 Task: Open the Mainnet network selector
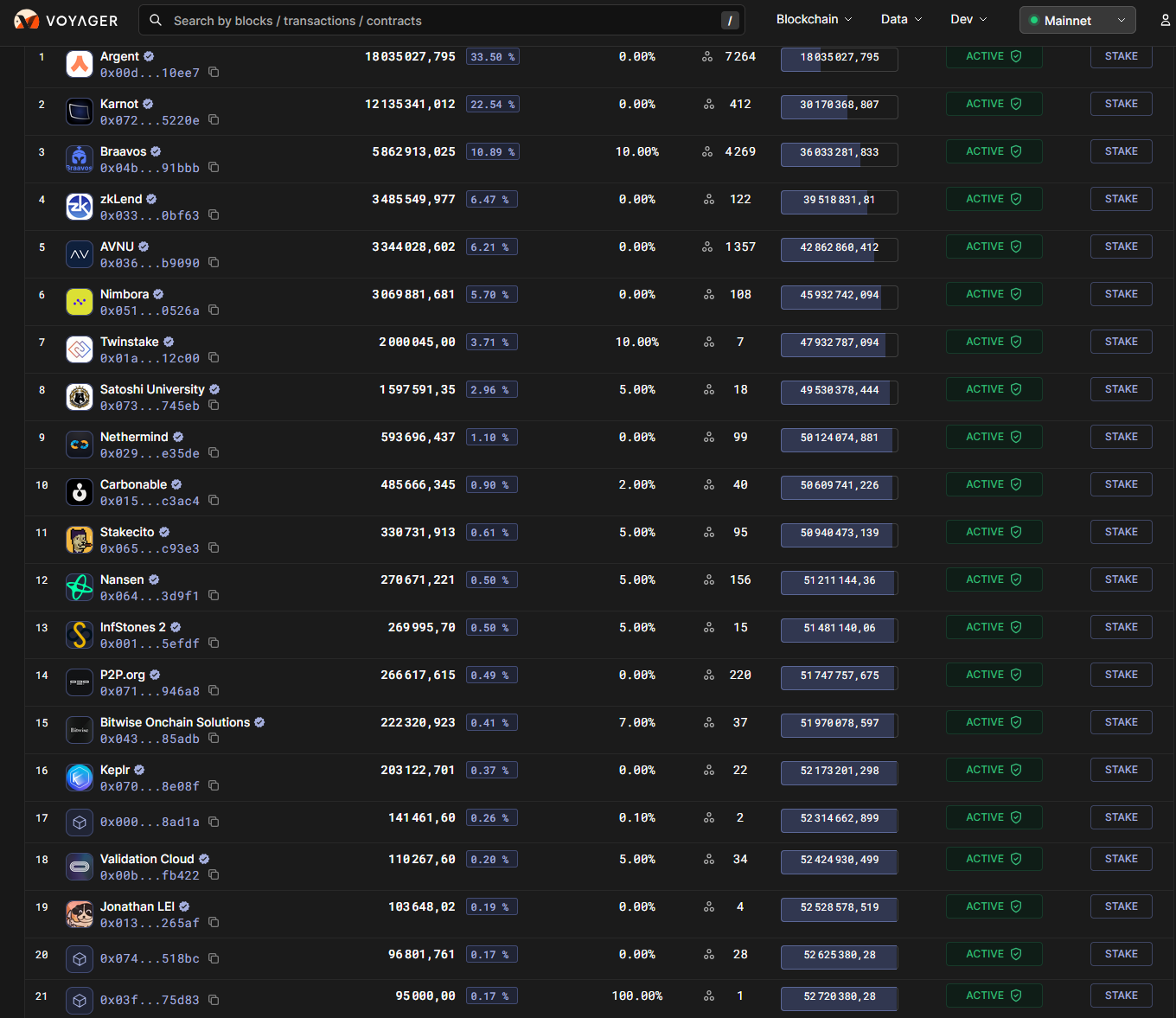coord(1077,20)
